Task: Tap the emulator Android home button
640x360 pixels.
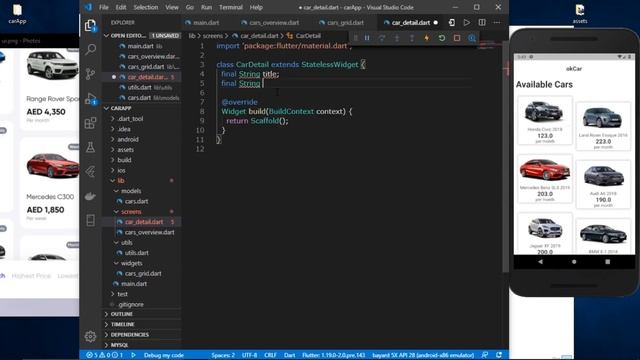Action: click(574, 262)
